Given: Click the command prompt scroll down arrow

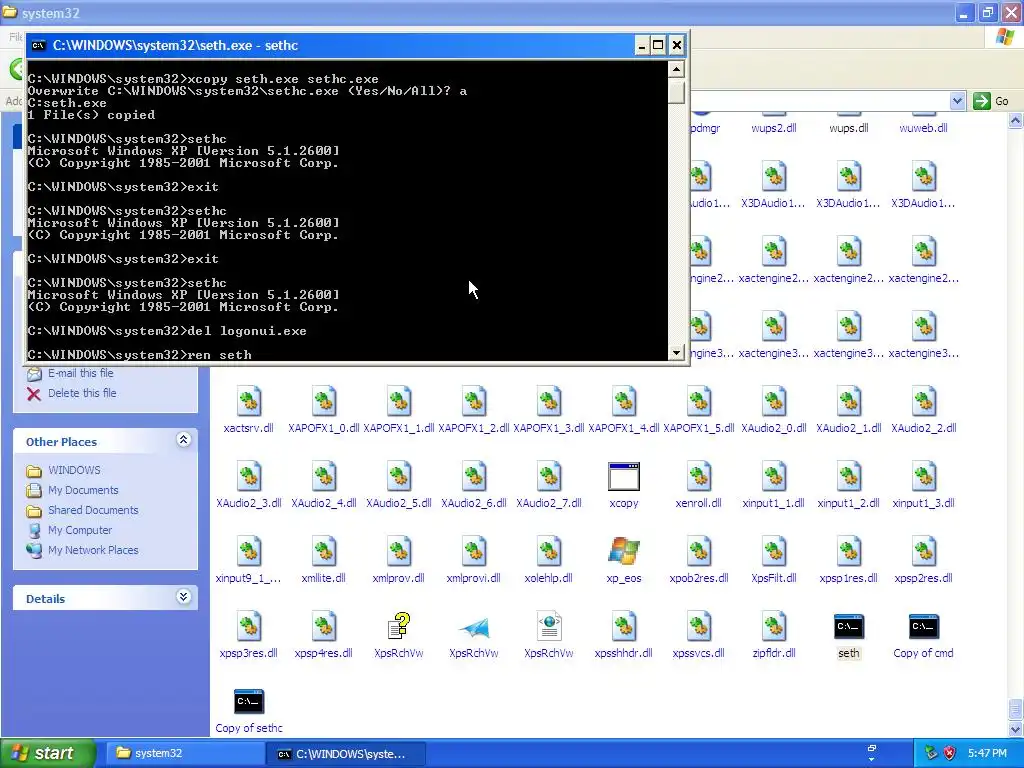Looking at the screenshot, I should pos(677,353).
